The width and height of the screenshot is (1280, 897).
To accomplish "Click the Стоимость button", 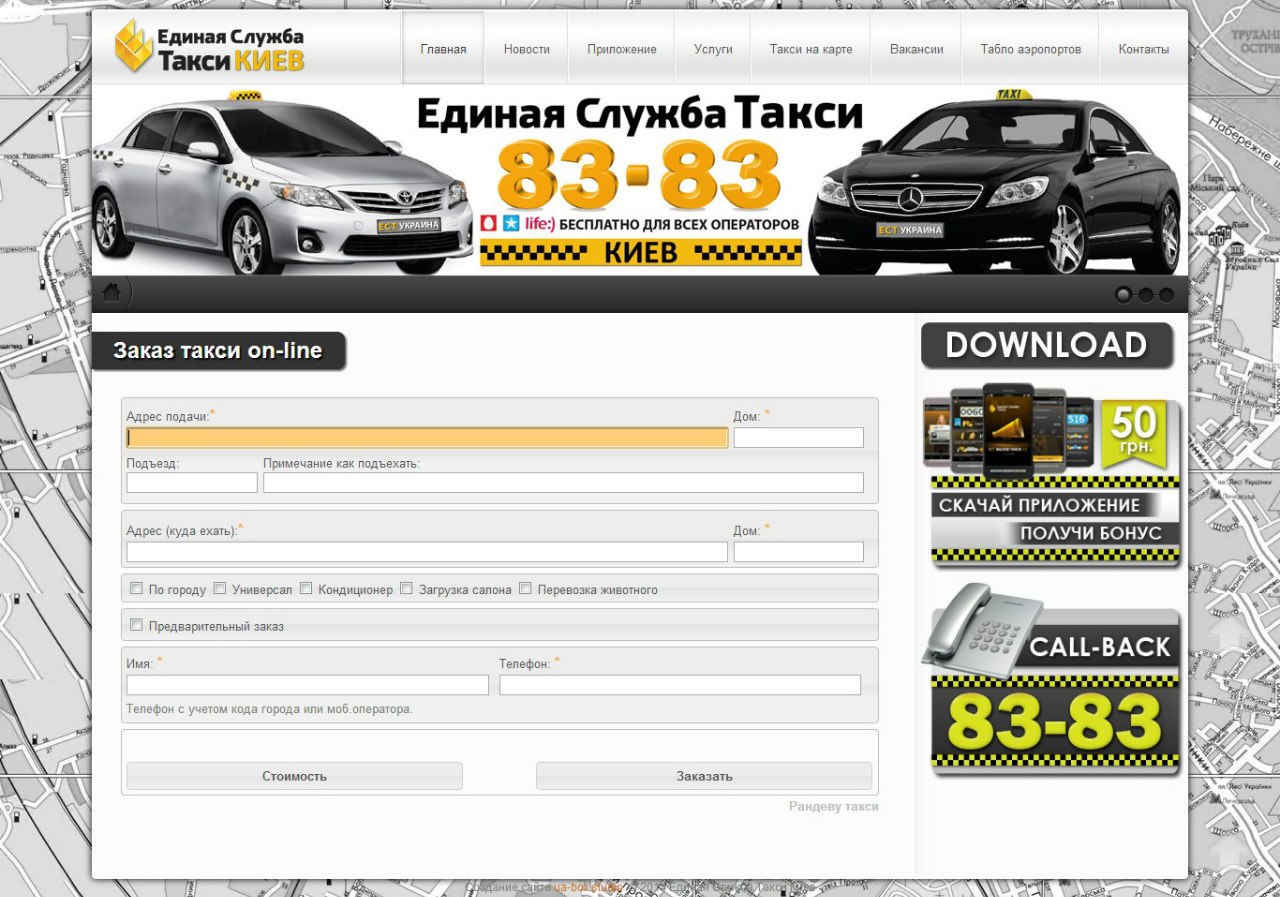I will pos(294,776).
